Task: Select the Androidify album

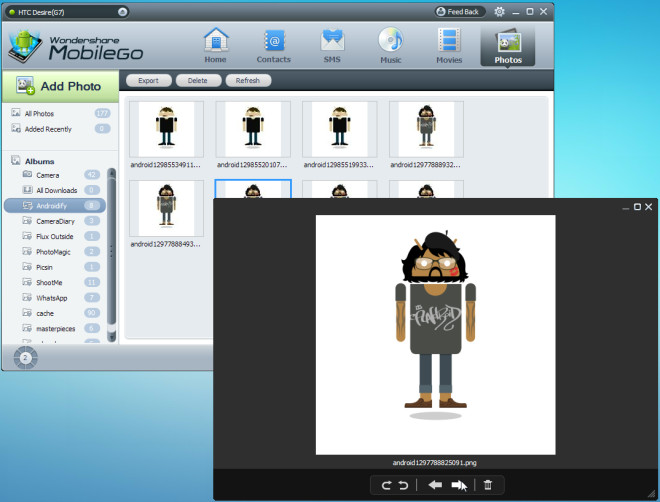Action: pos(55,206)
